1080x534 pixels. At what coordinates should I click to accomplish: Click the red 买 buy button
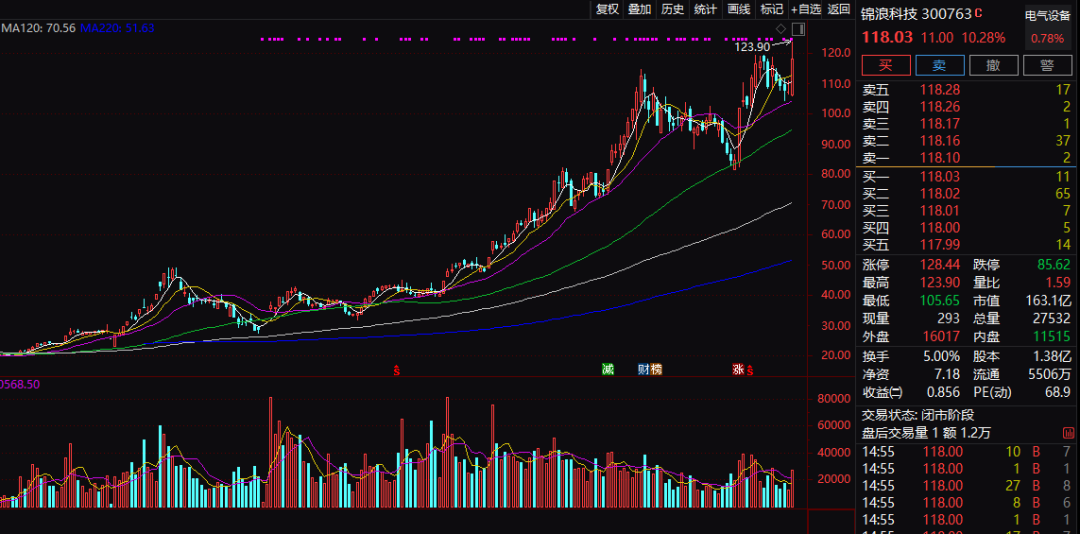pos(886,65)
